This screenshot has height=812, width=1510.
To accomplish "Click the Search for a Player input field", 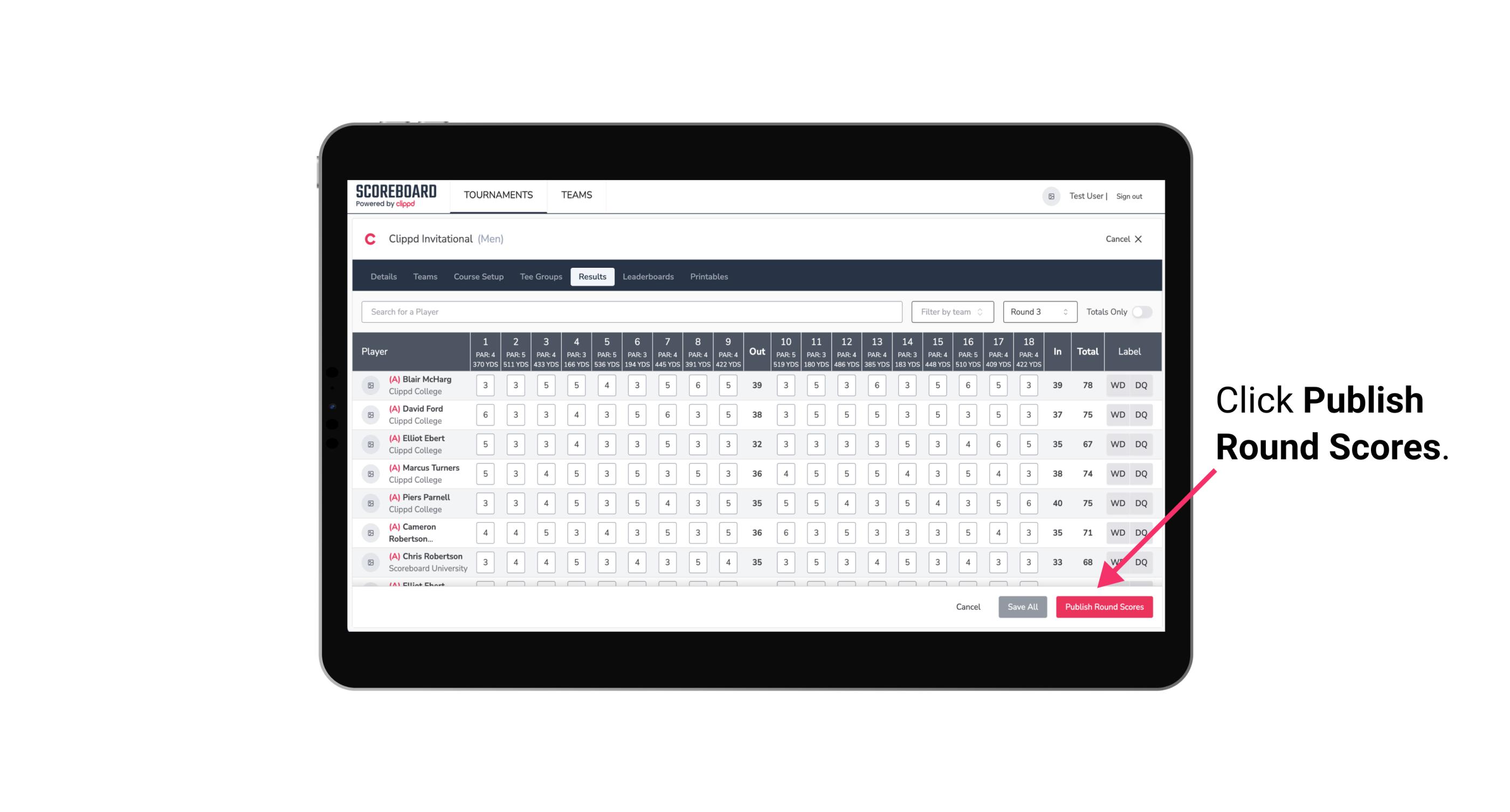I will 634,311.
